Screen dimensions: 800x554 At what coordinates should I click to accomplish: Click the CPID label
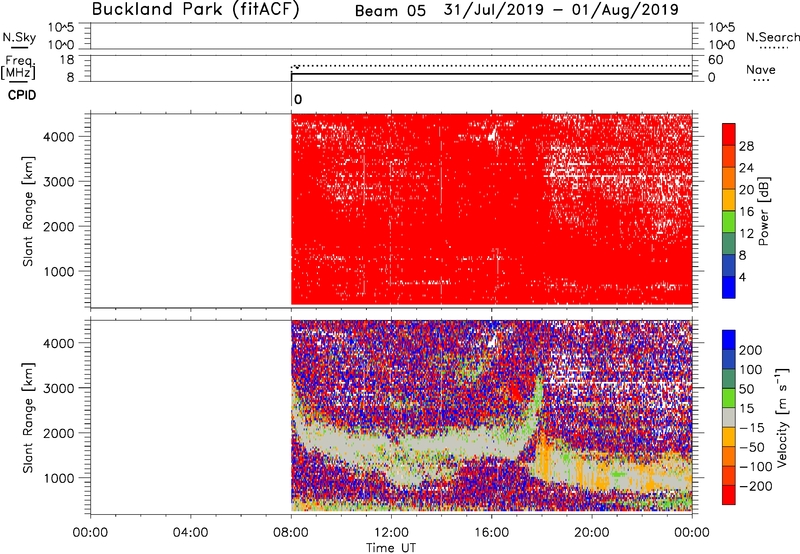point(22,95)
